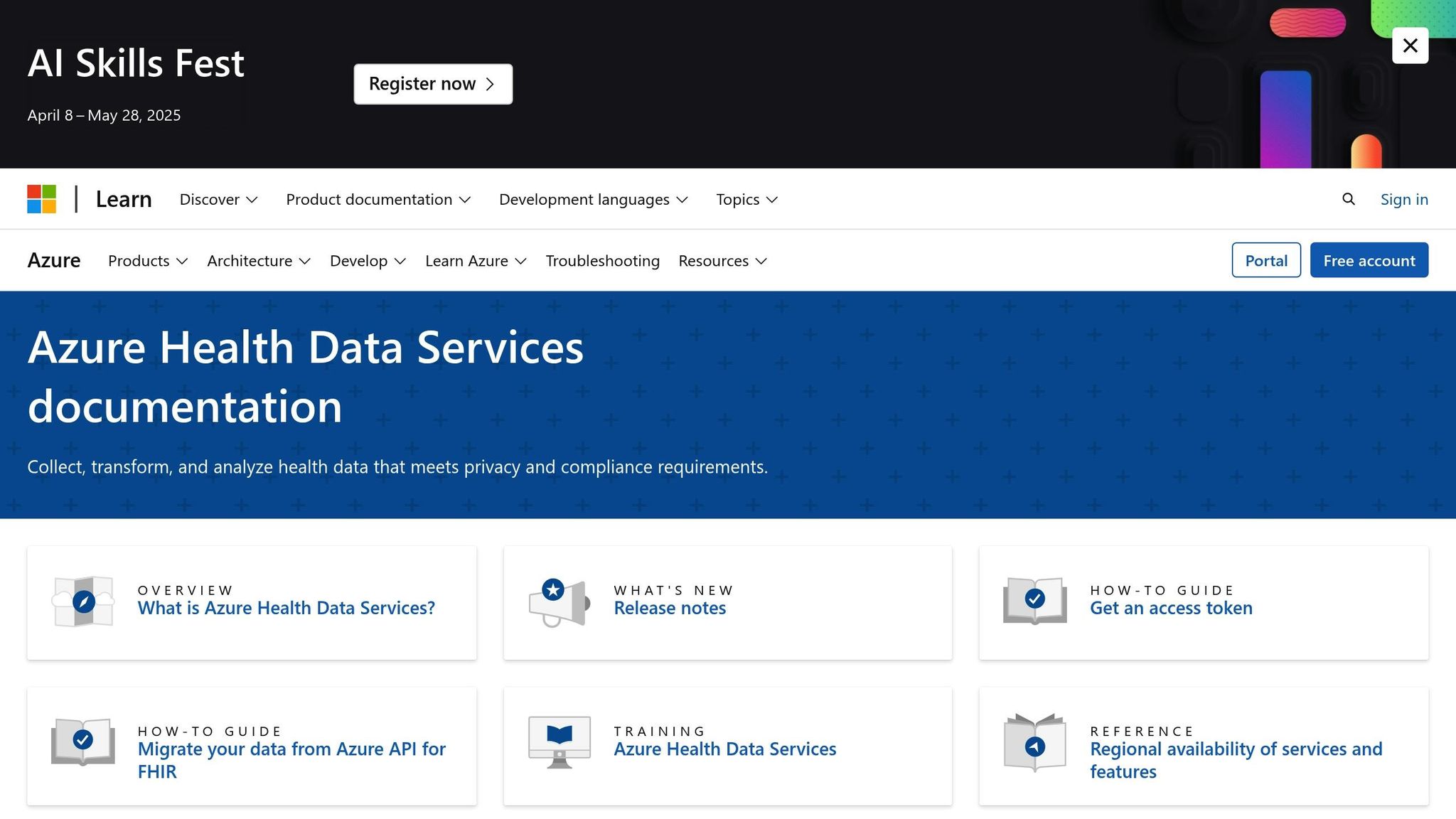Open the Develop dropdown
Viewport: 1456px width, 819px height.
click(368, 261)
